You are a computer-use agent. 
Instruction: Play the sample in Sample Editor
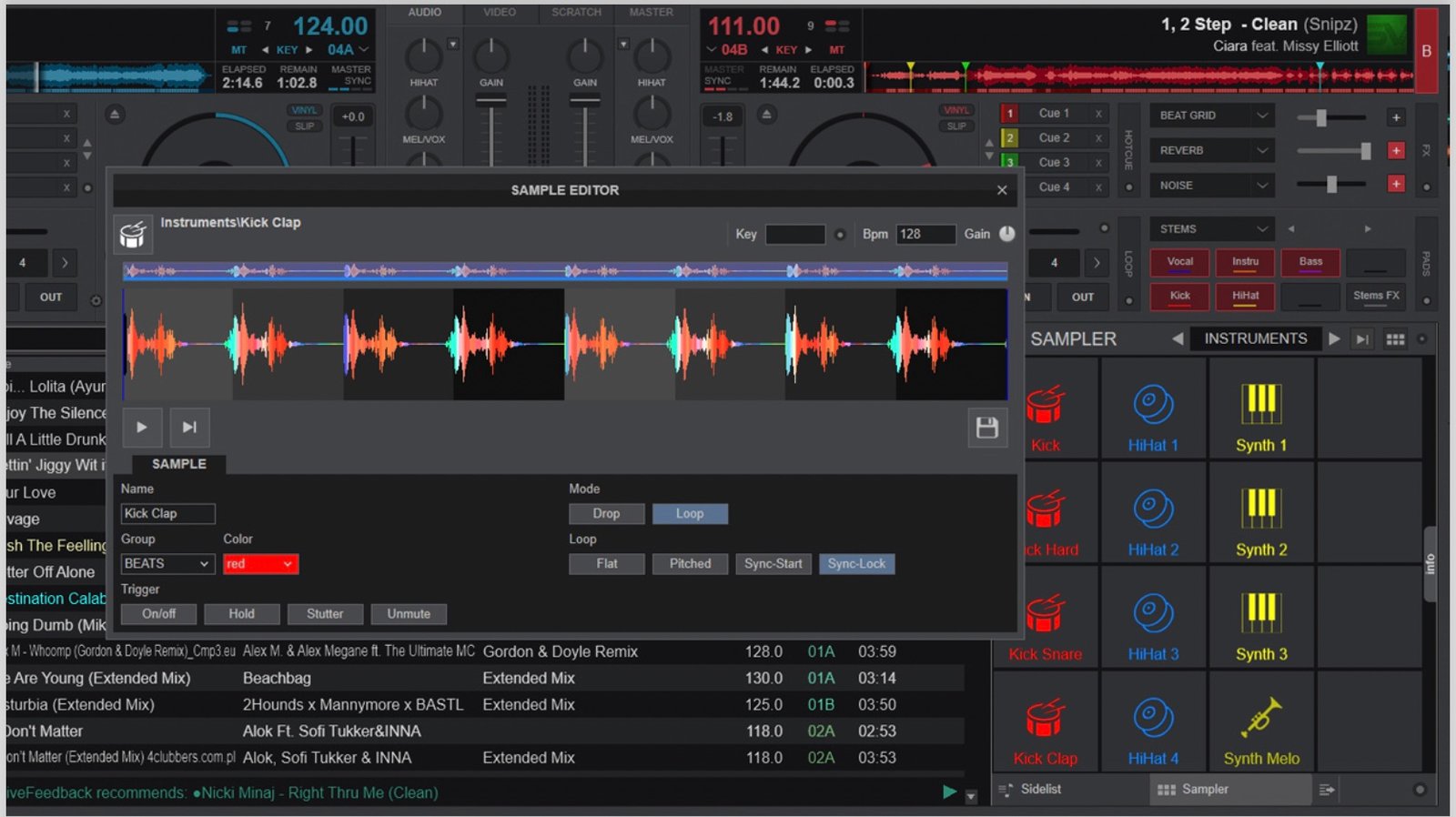141,428
